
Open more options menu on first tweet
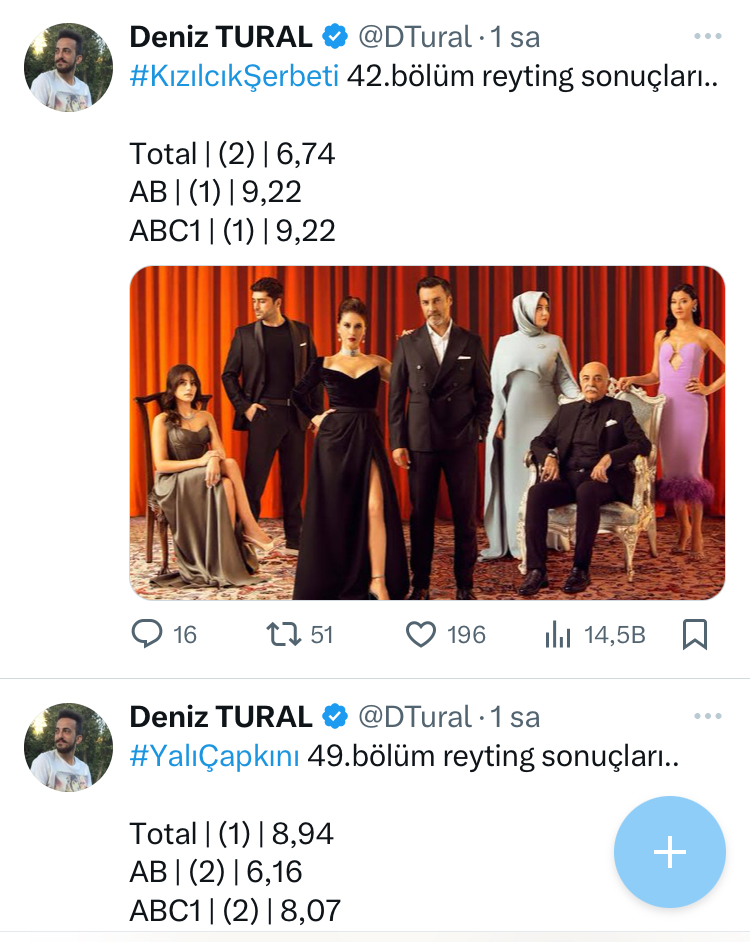(707, 37)
